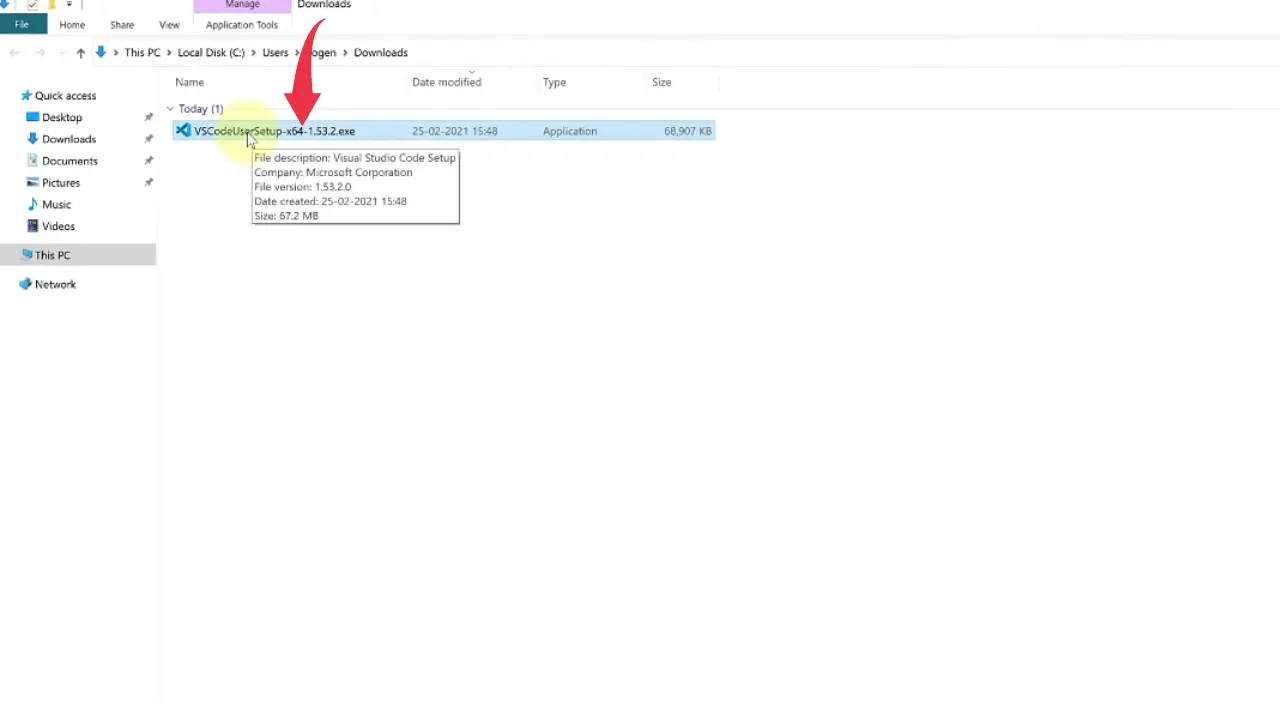The image size is (1280, 720).
Task: Sort by Date modified column header
Action: point(447,82)
